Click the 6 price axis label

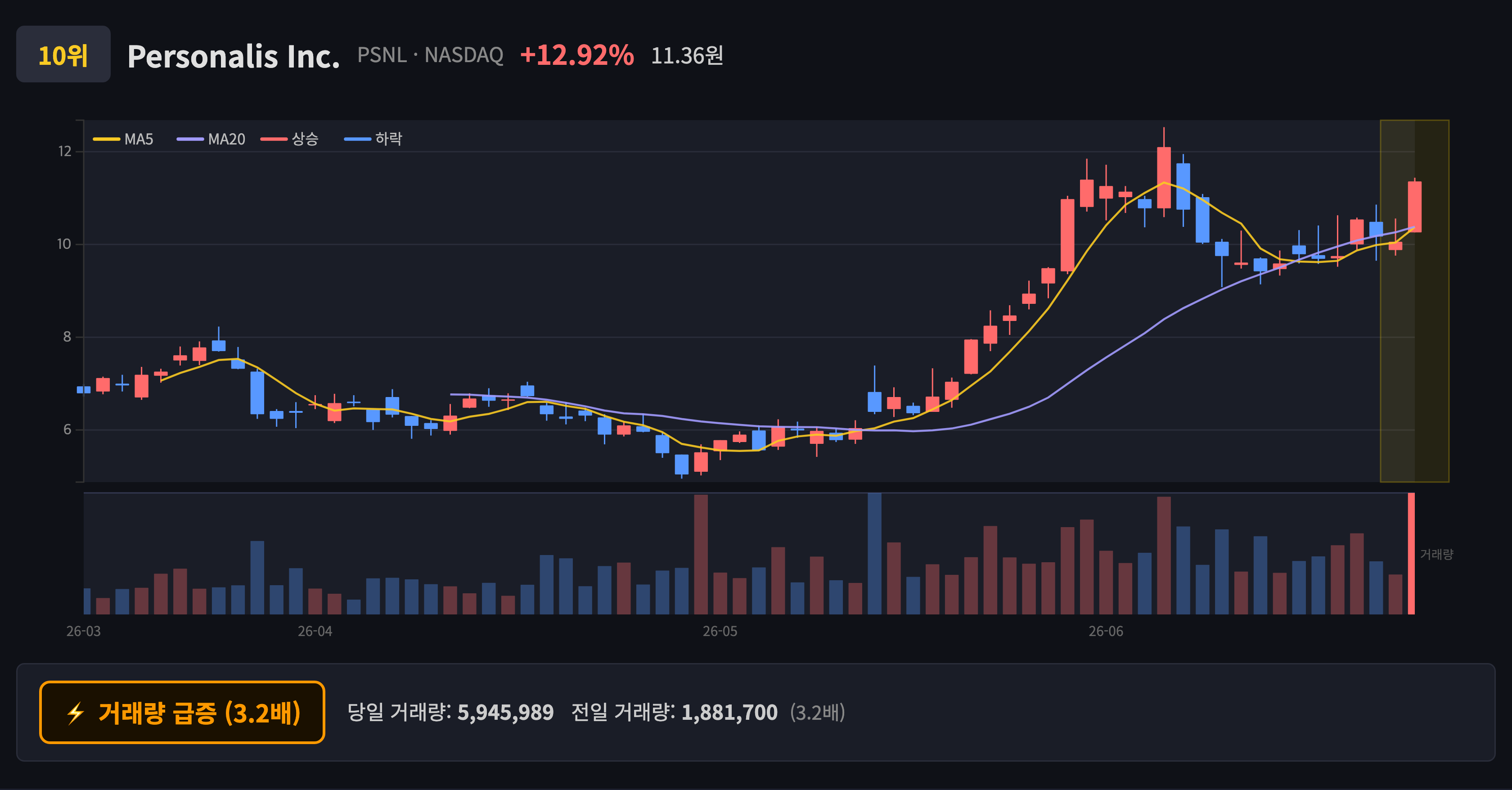click(67, 429)
